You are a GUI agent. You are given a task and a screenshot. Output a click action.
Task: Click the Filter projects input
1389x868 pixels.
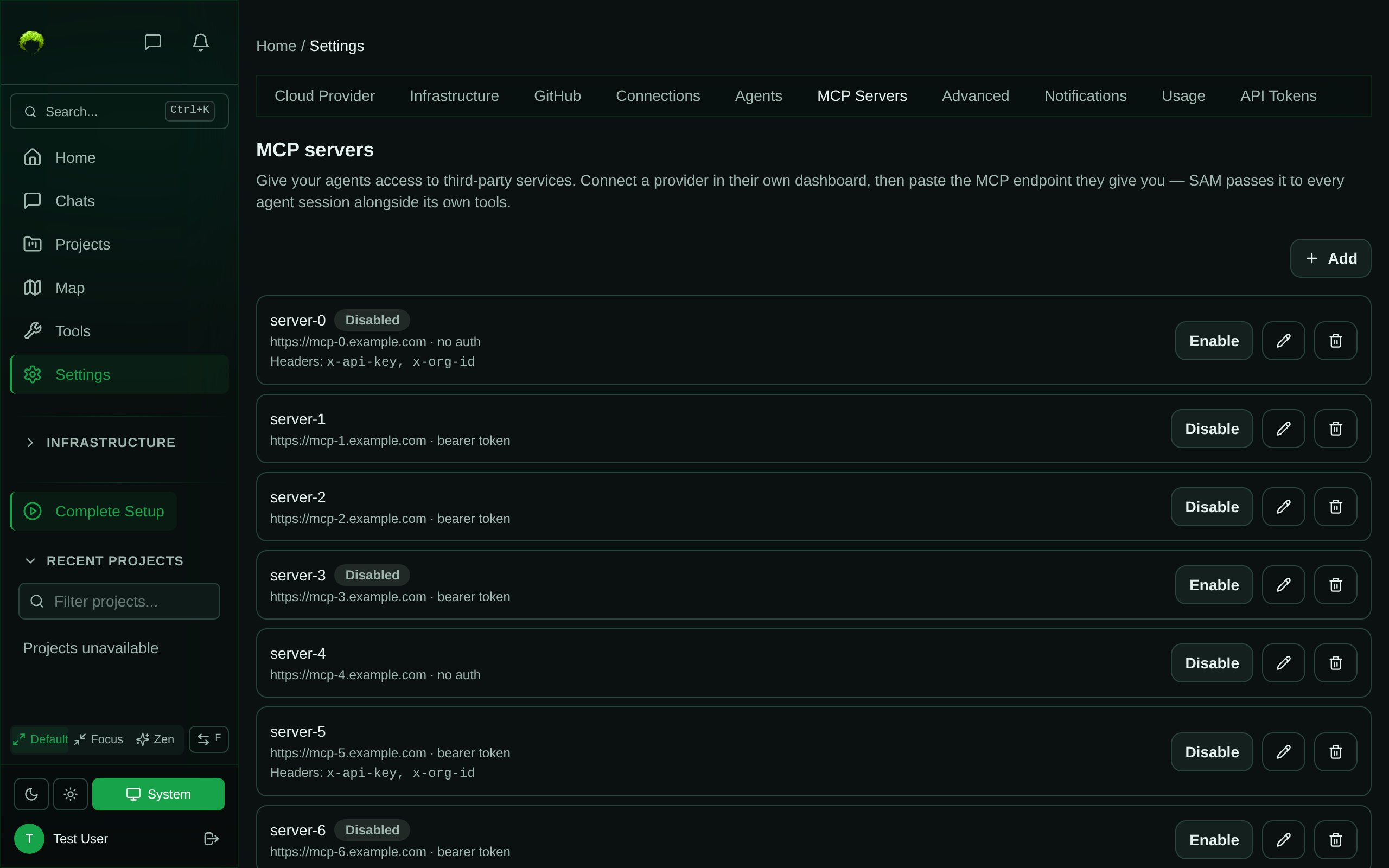click(119, 601)
